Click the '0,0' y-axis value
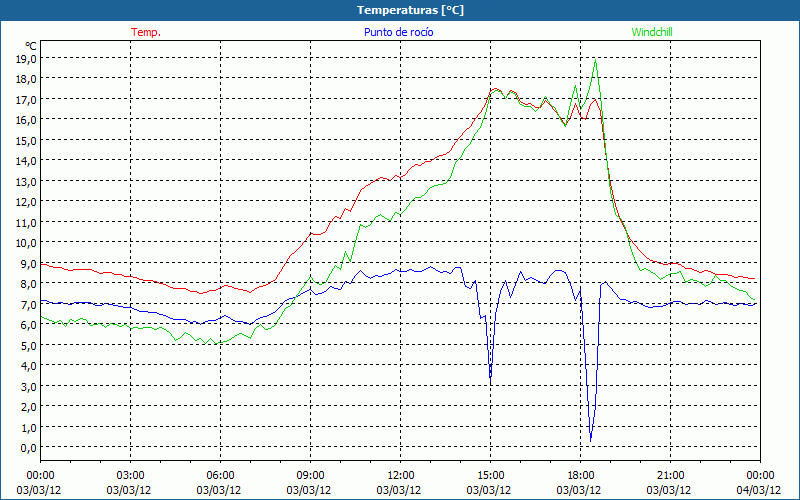 click(28, 448)
